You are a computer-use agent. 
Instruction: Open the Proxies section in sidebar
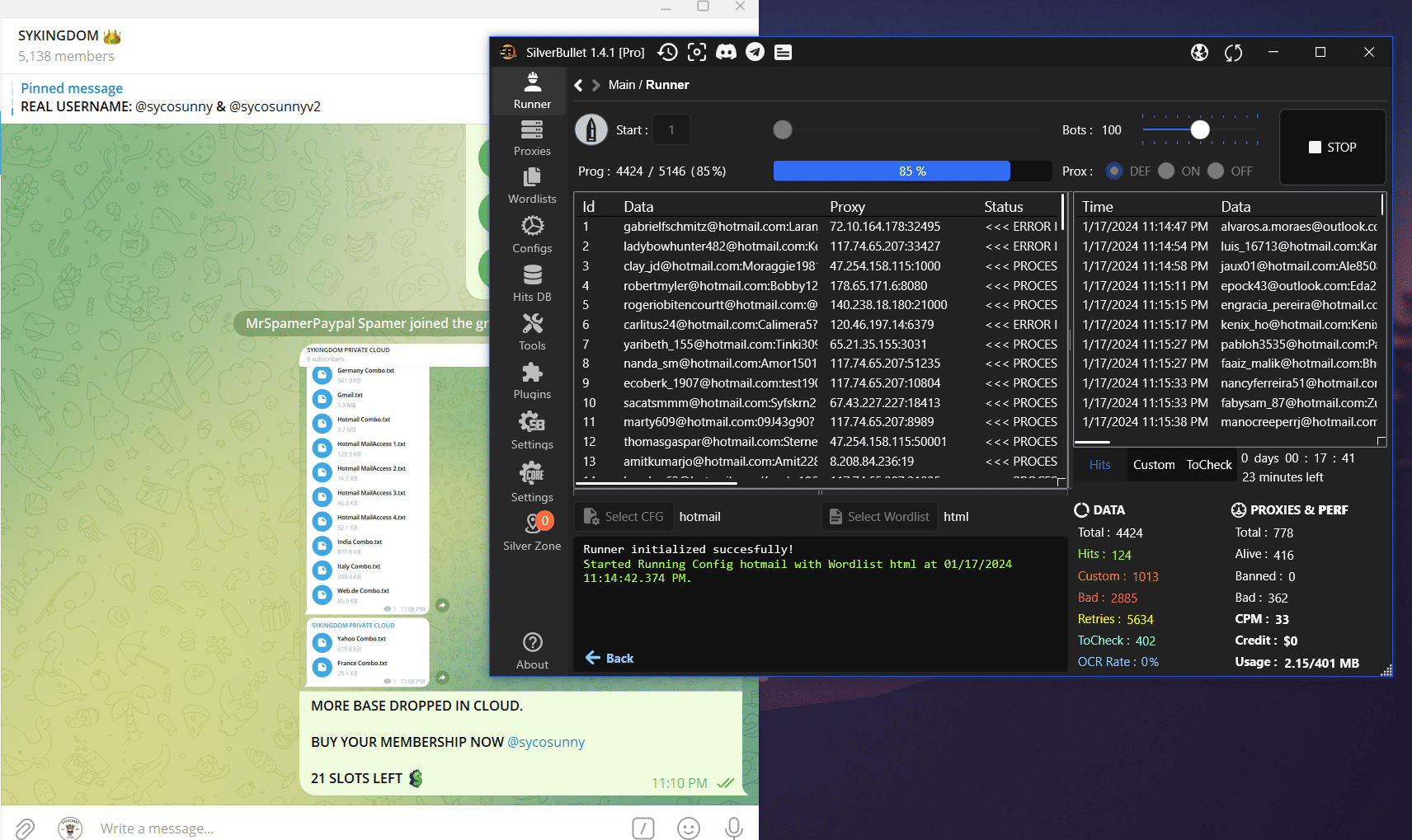click(532, 138)
